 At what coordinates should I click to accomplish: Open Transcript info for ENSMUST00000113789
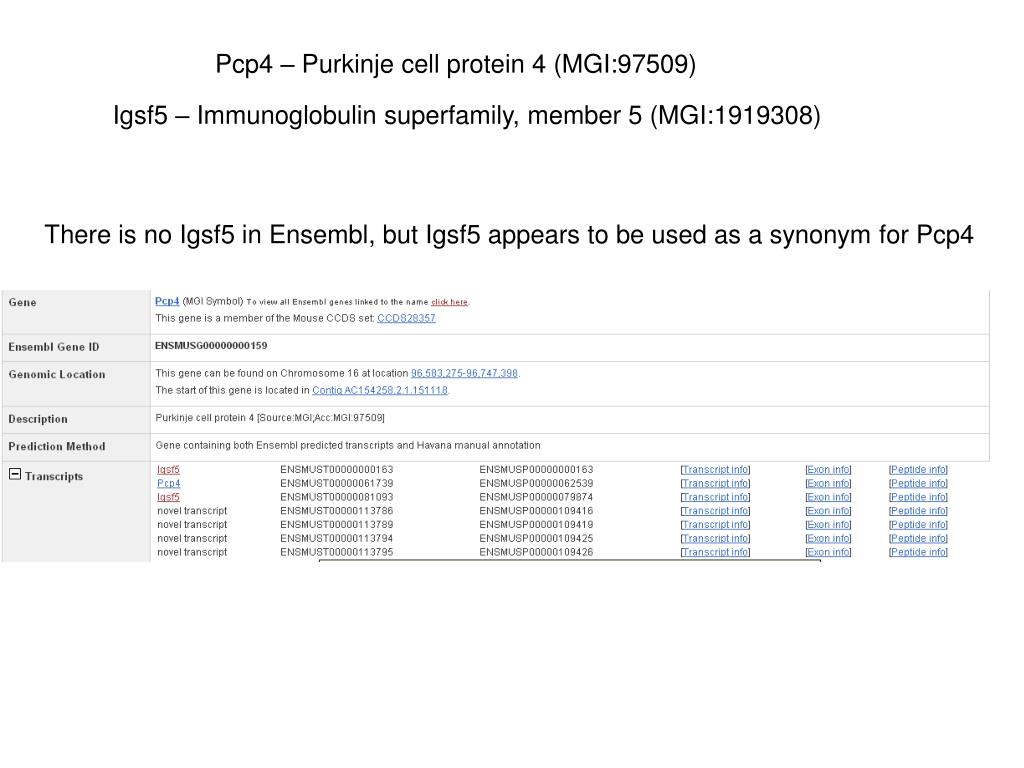point(715,524)
